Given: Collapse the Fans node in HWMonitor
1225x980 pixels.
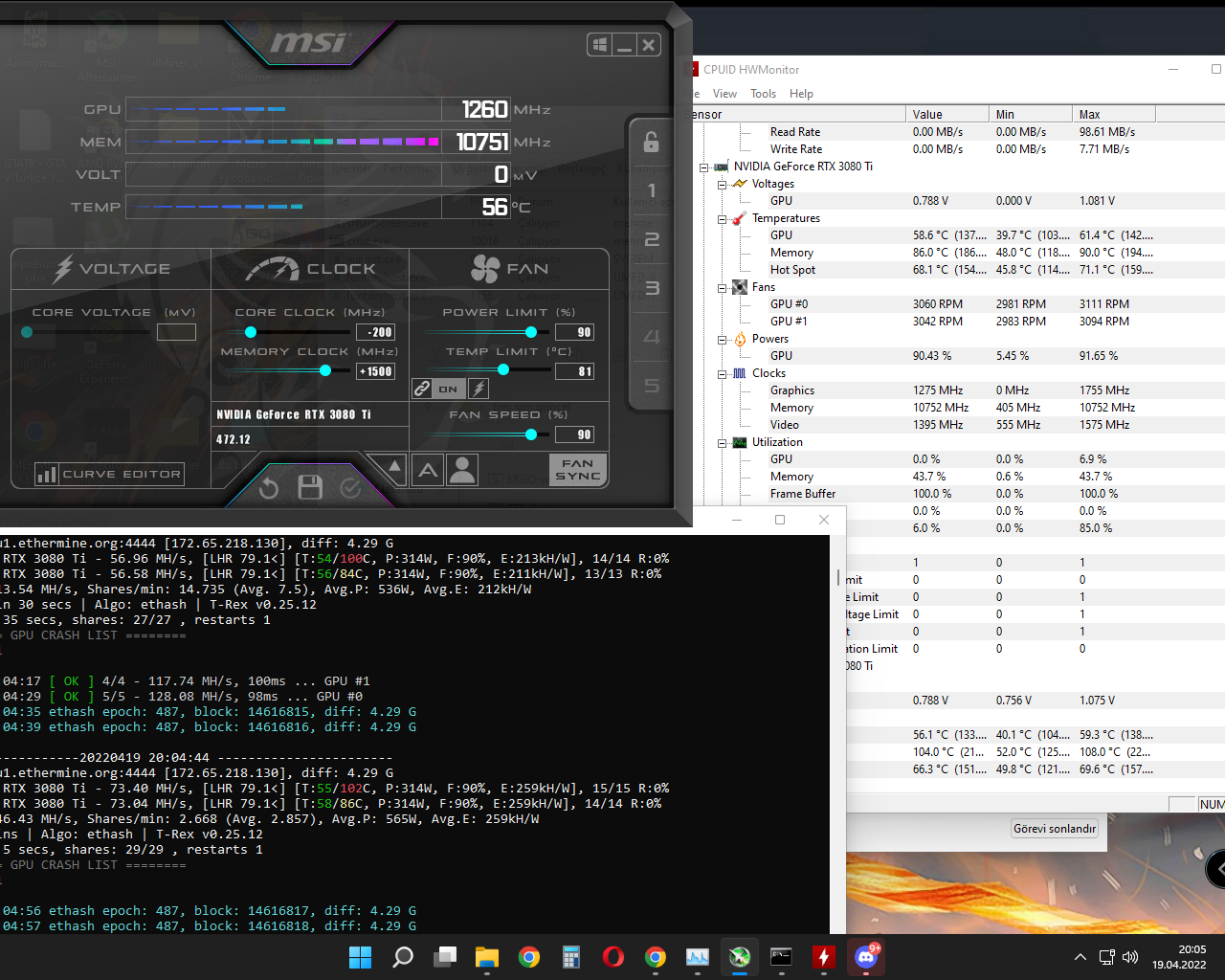Looking at the screenshot, I should point(722,287).
